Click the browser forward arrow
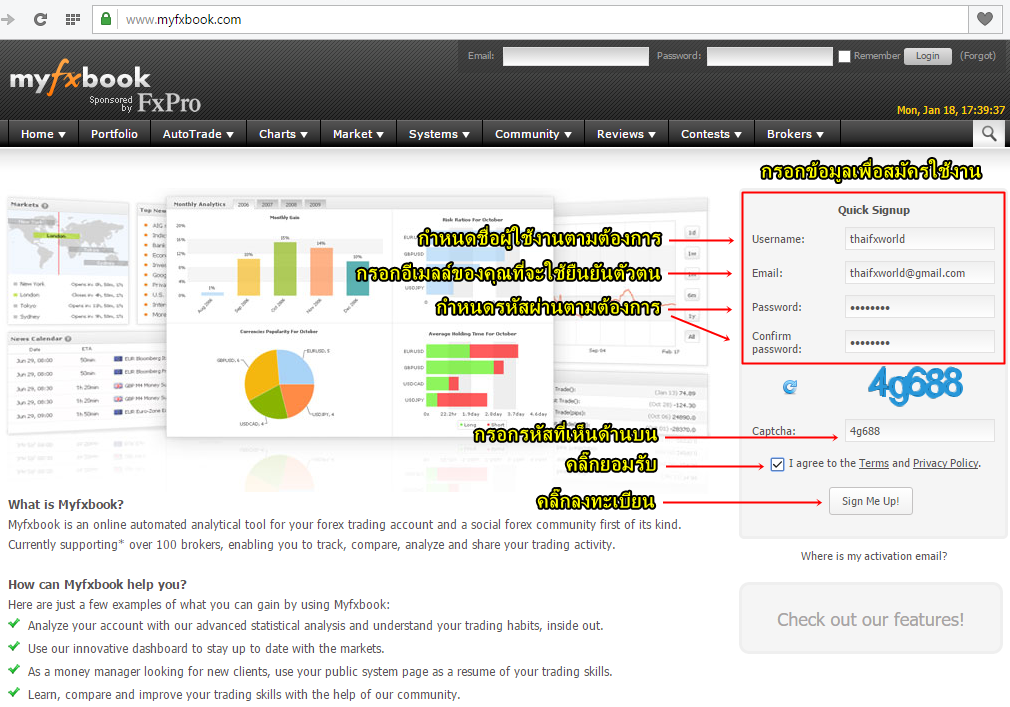 pyautogui.click(x=8, y=19)
